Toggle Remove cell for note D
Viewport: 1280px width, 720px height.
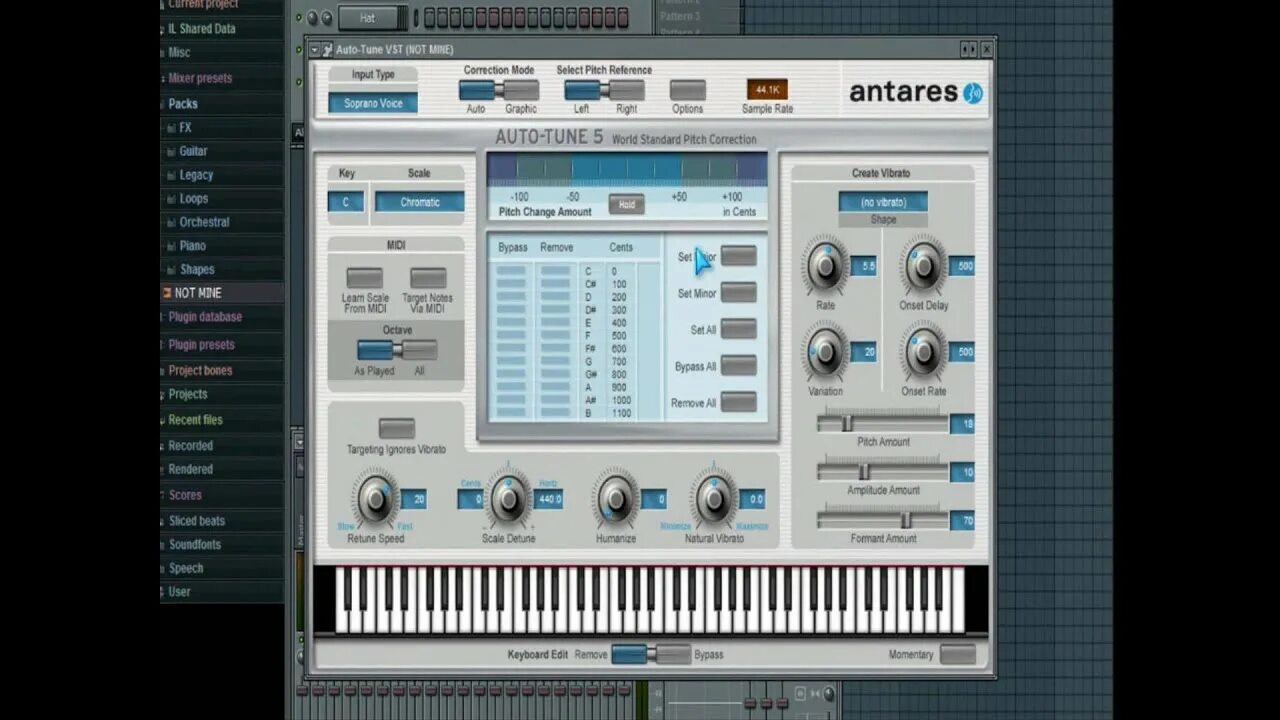pos(555,297)
